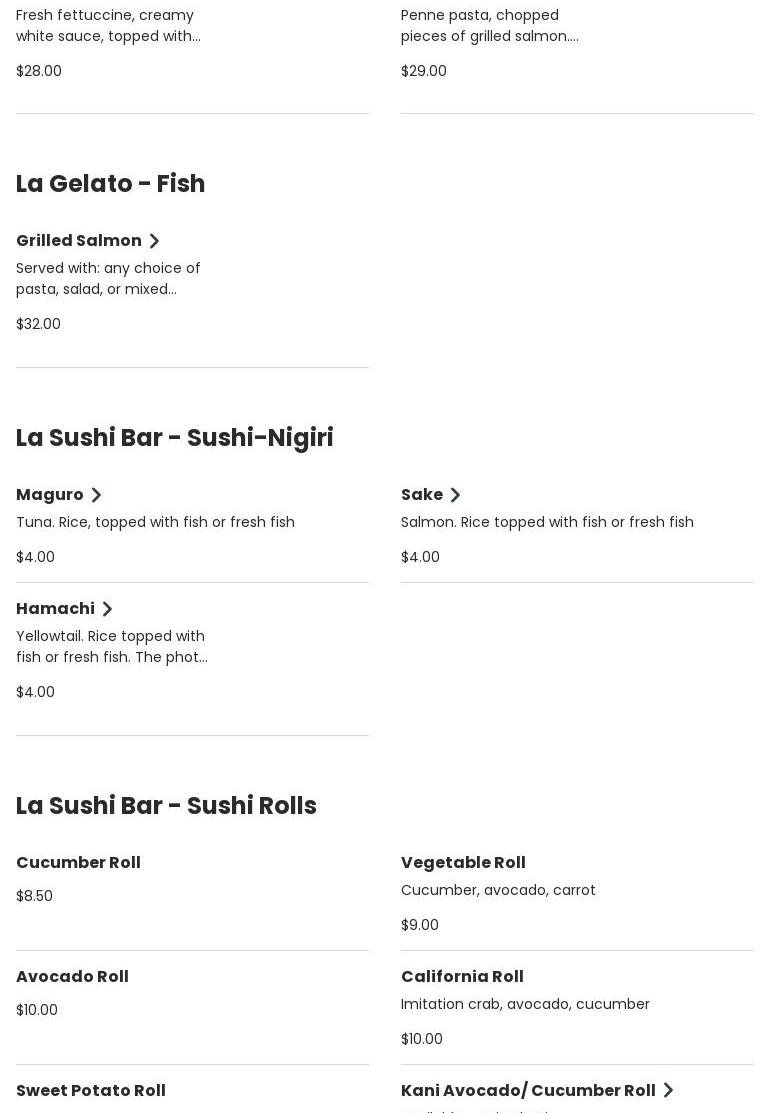Pick the California Roll item
Screen dimensions: 770x1113
462,977
